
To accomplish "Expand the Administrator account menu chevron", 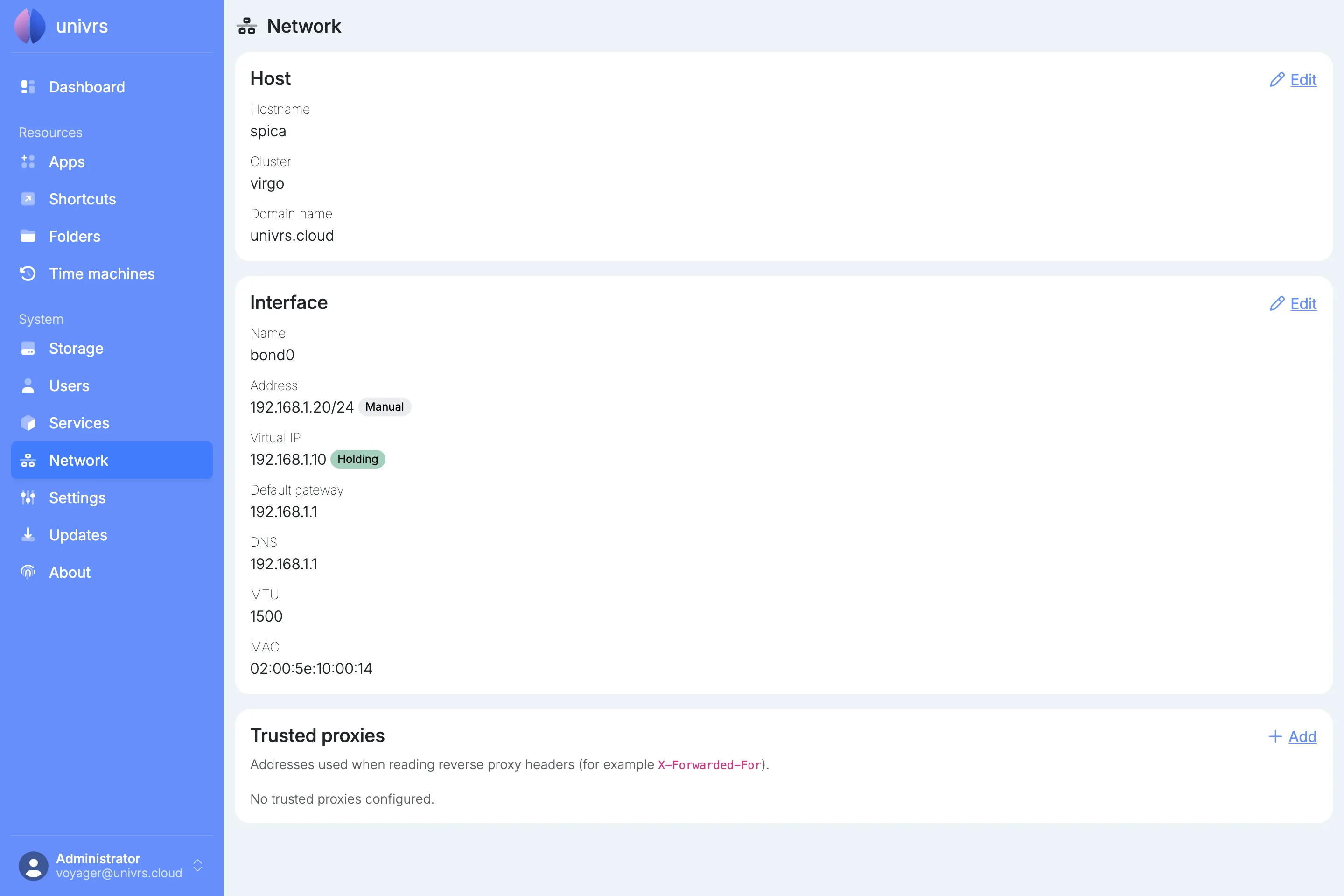I will 198,866.
